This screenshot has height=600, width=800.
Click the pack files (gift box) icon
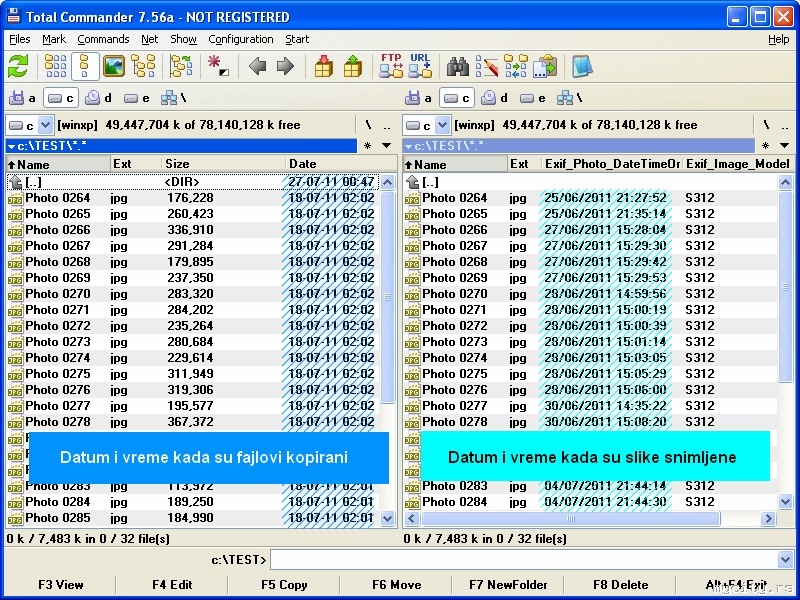(x=324, y=67)
